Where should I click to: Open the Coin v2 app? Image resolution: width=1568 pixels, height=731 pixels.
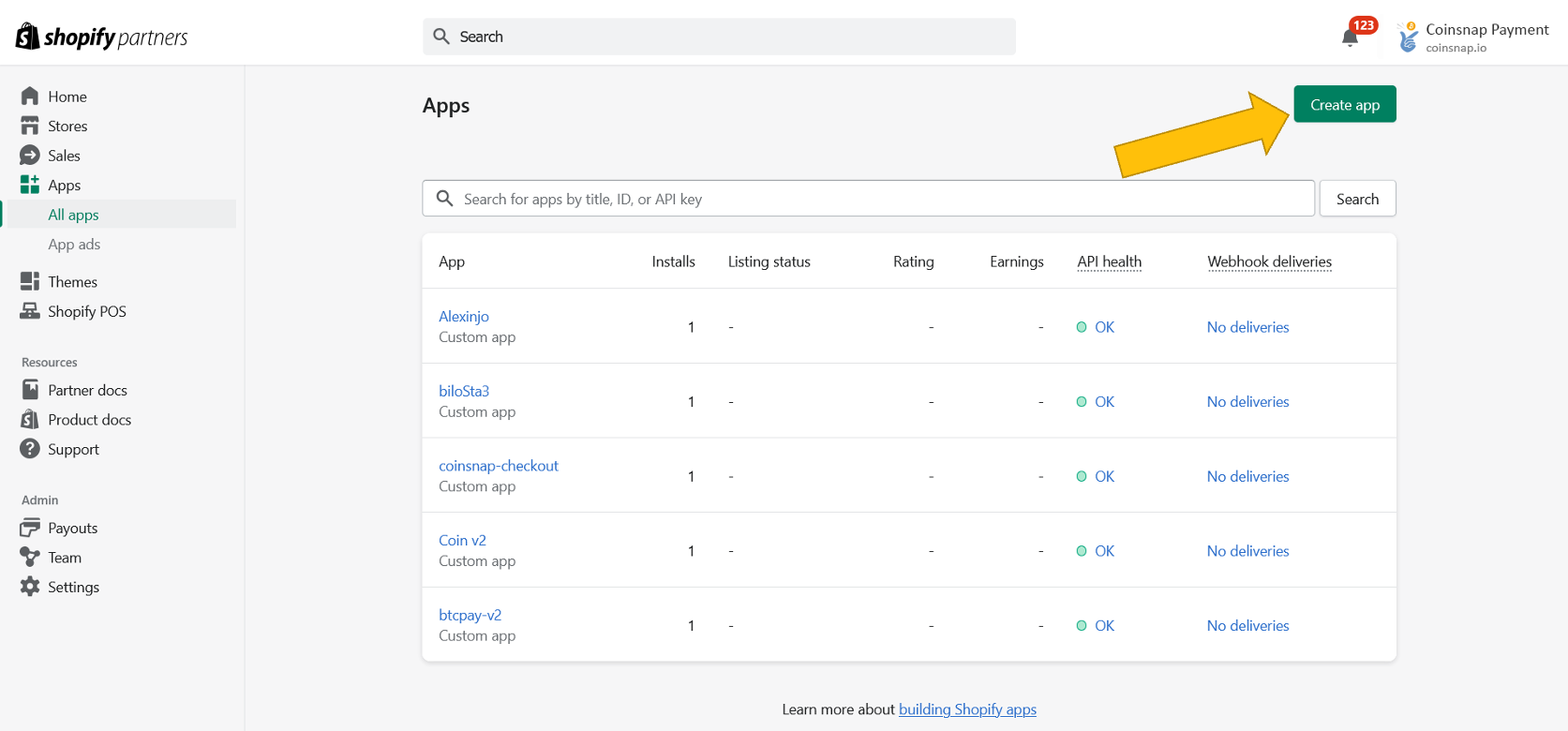[462, 540]
